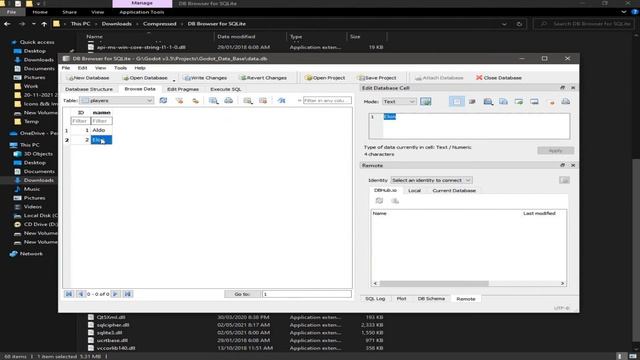Click the print table icon beside players
This screenshot has height=360, width=640.
tap(229, 100)
